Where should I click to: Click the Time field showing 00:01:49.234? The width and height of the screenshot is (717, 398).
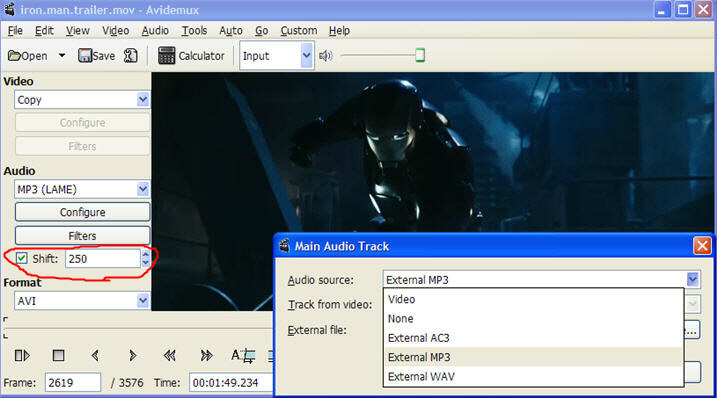pos(231,382)
